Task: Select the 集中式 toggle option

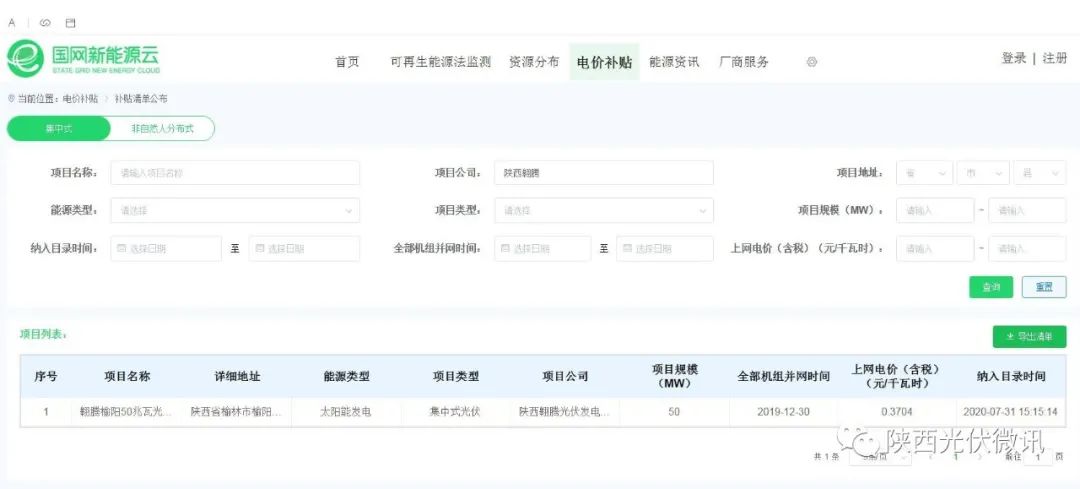Action: point(59,129)
